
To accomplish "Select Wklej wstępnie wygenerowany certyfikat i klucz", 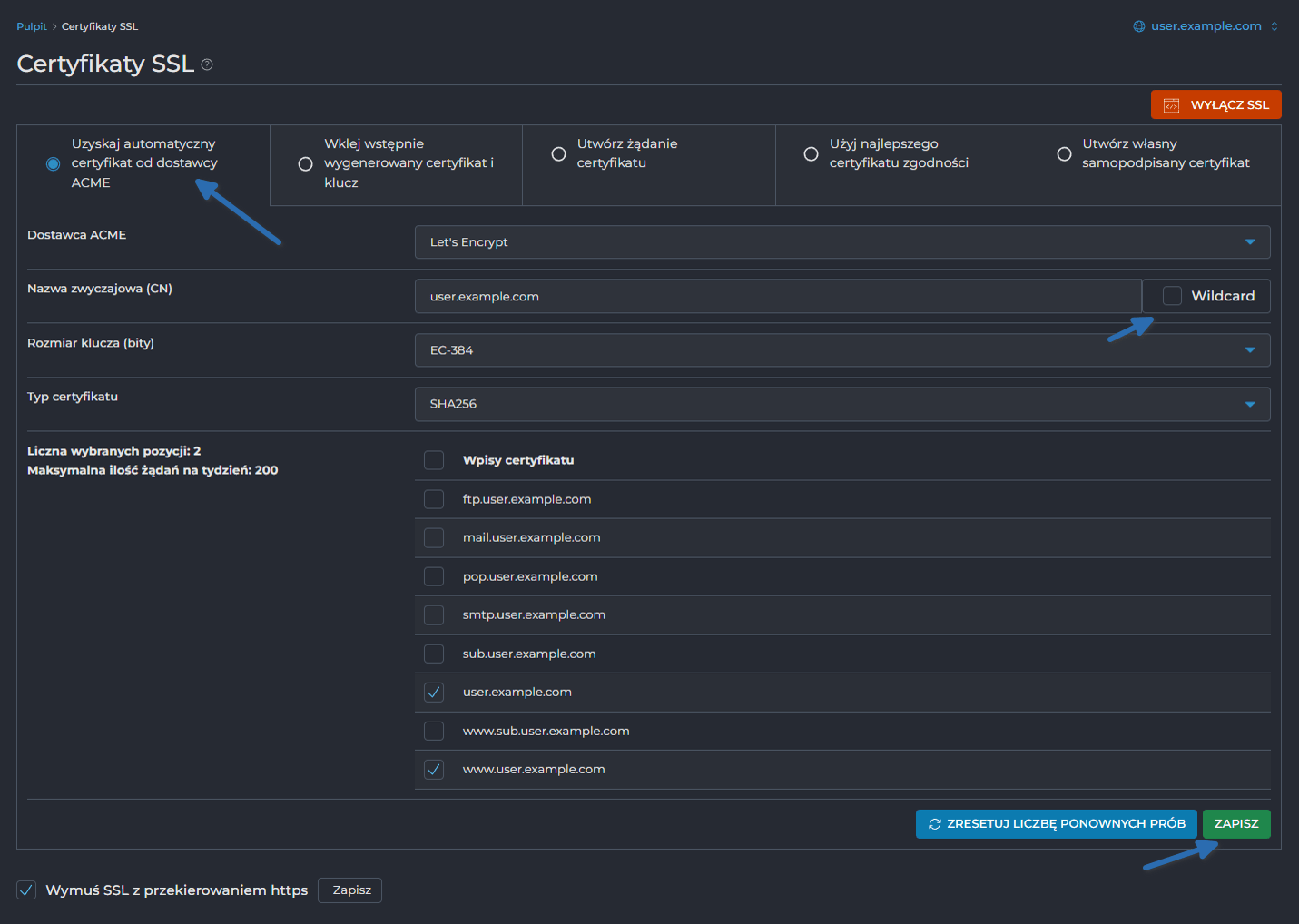I will (306, 164).
